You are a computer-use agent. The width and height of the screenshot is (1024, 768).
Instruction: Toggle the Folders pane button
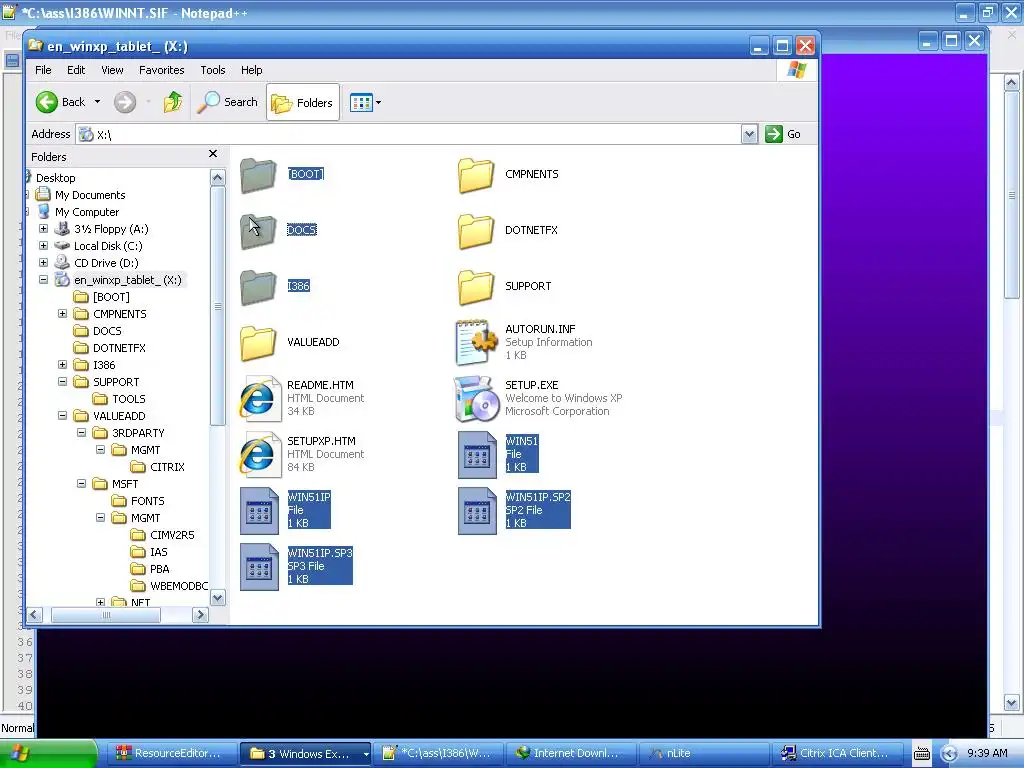click(303, 103)
